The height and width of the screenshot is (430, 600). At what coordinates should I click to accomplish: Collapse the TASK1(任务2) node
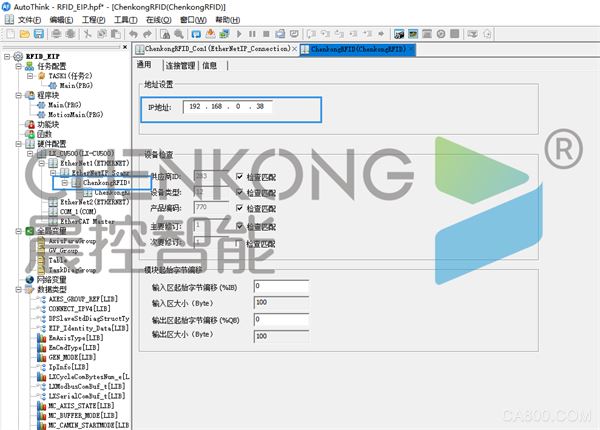pyautogui.click(x=30, y=76)
